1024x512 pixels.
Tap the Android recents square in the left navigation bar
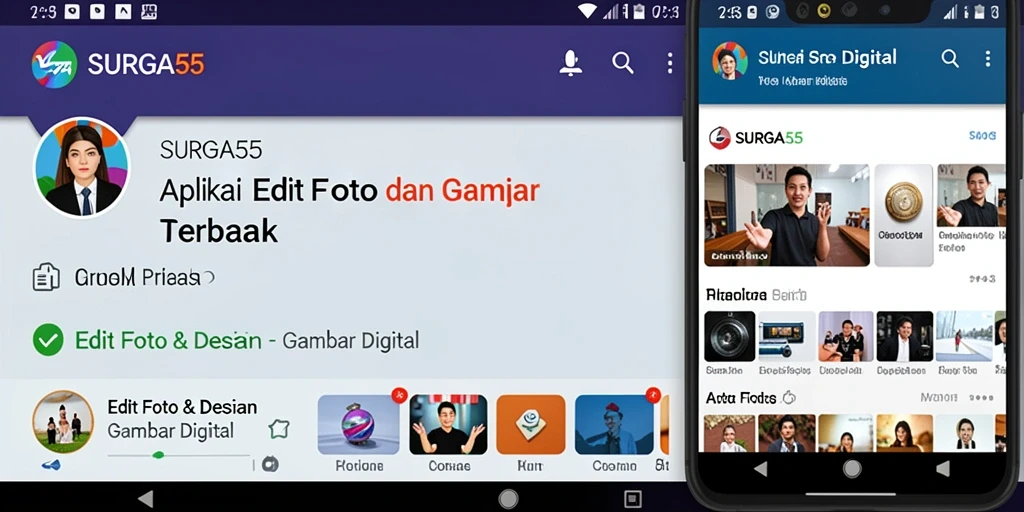[x=633, y=499]
